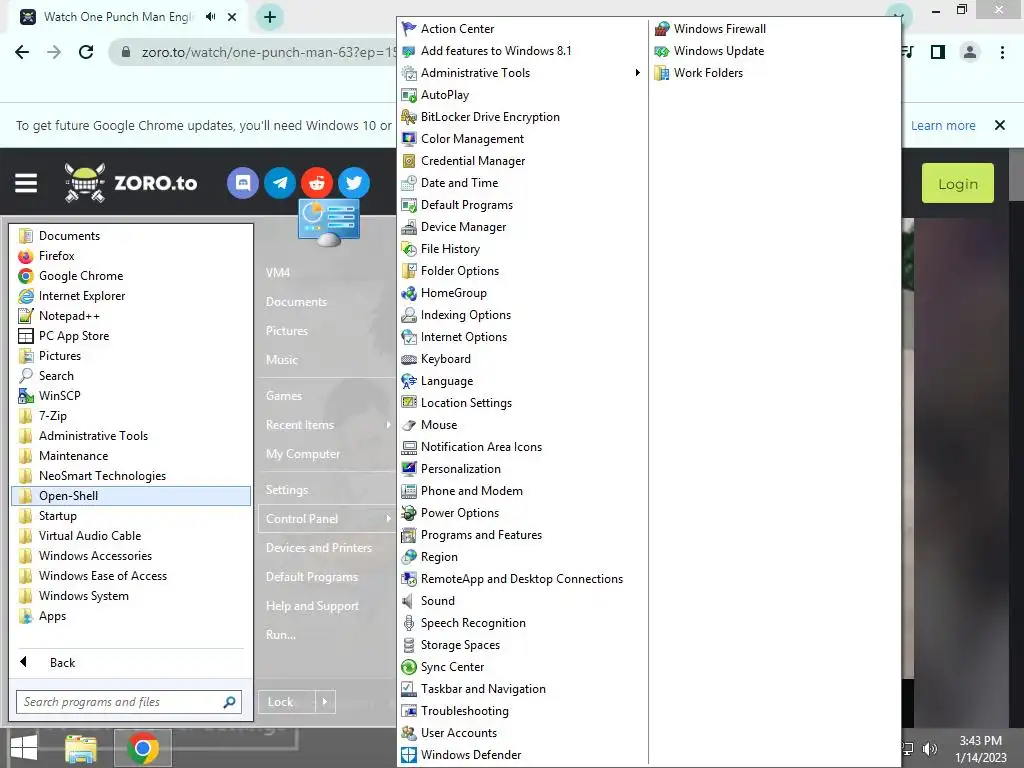Screen dimensions: 1024x768
Task: Mute the tab audio speaker icon
Action: [210, 17]
